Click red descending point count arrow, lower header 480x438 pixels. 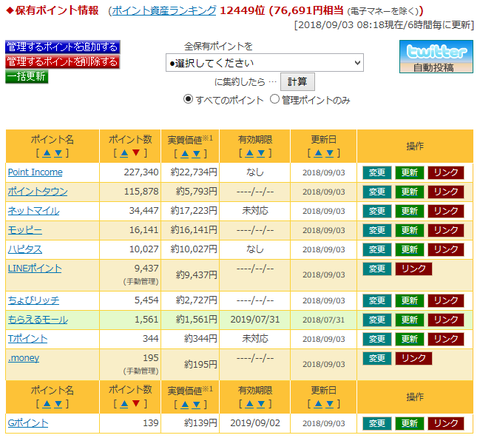(x=136, y=404)
